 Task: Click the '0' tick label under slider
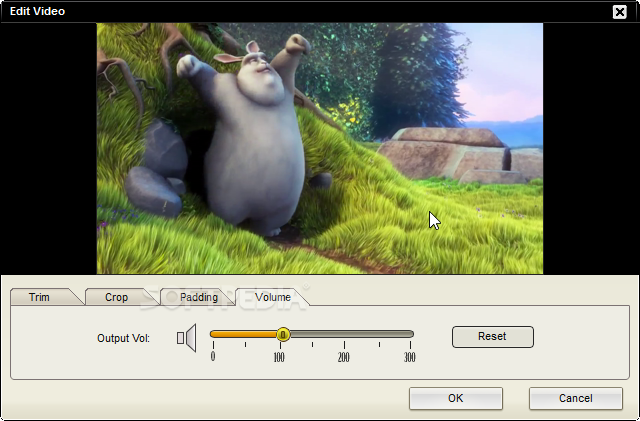213,357
